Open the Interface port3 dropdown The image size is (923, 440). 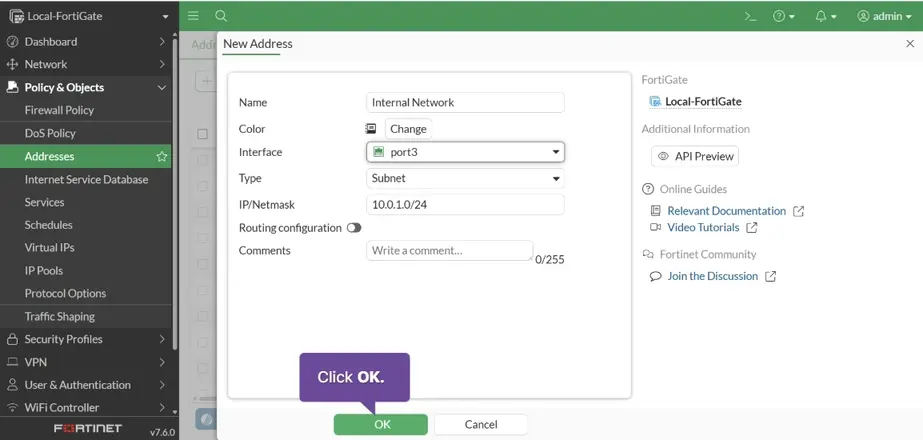[x=465, y=152]
